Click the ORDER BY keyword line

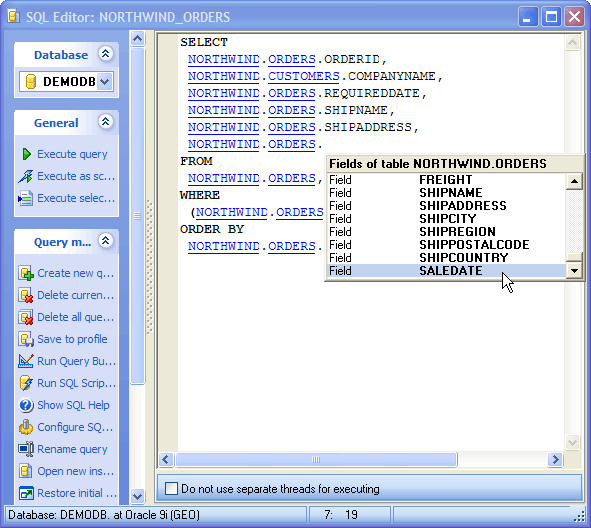(212, 229)
